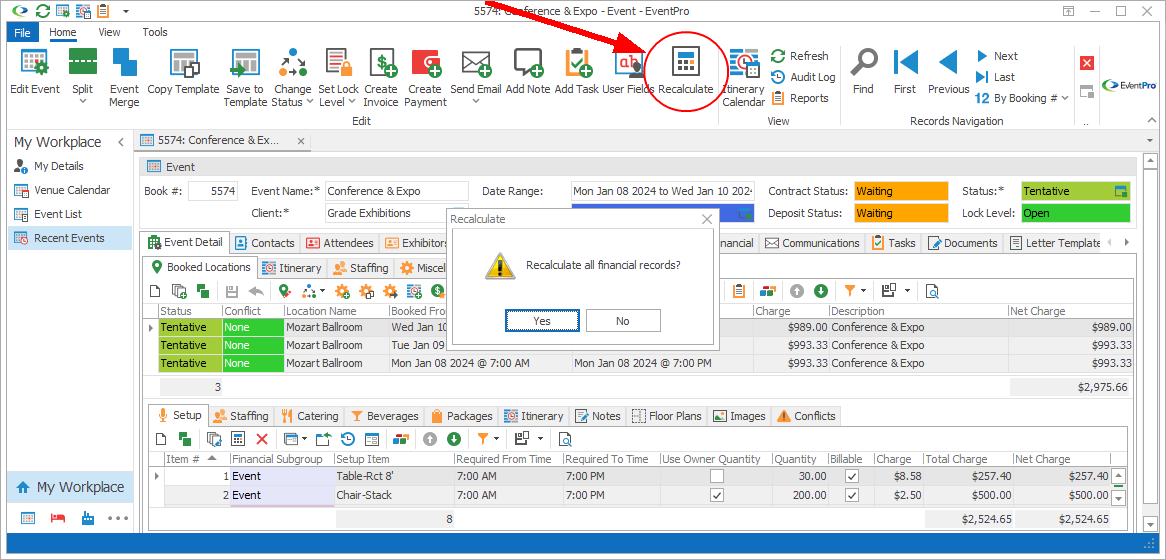Open the Catering sub-tab
The height and width of the screenshot is (560, 1166).
(x=310, y=416)
